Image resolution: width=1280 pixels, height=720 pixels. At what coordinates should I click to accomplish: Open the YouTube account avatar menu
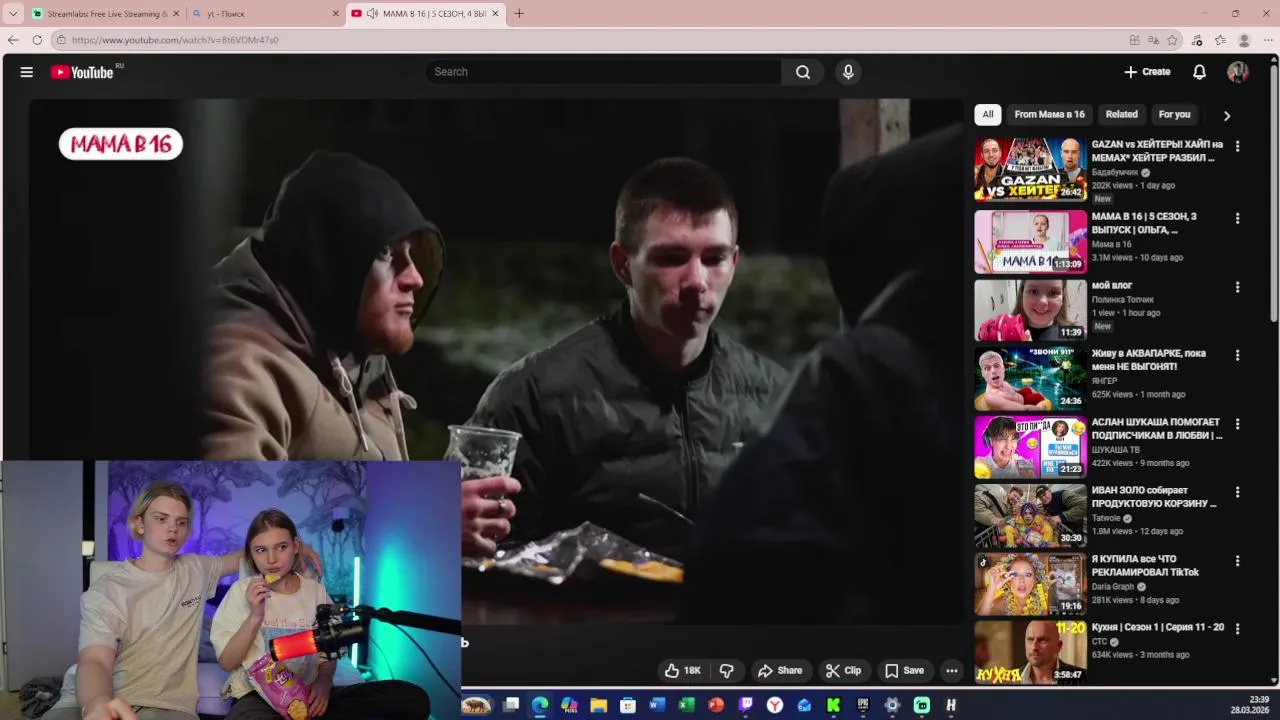(x=1238, y=72)
